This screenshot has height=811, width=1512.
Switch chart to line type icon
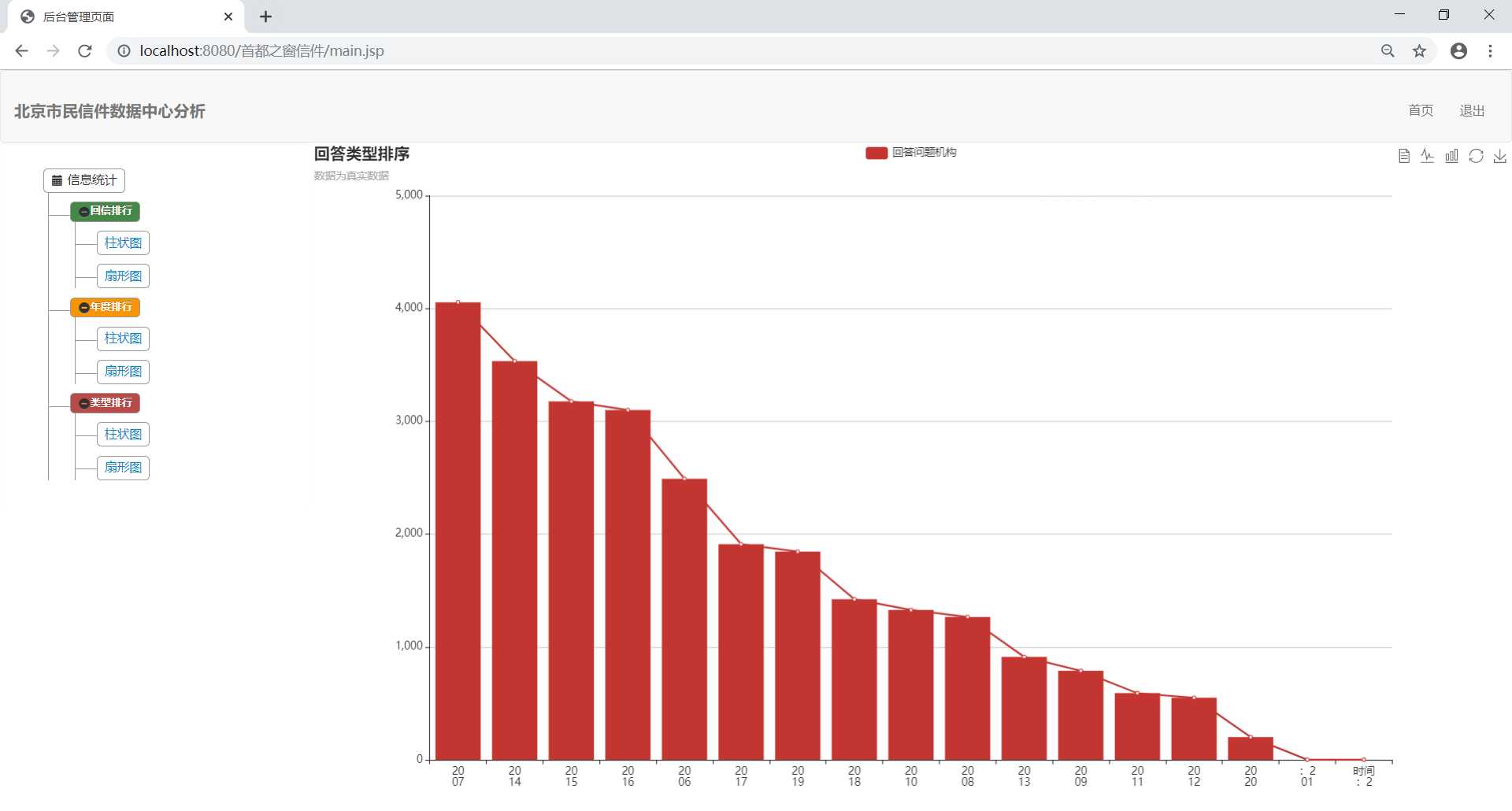pos(1427,156)
